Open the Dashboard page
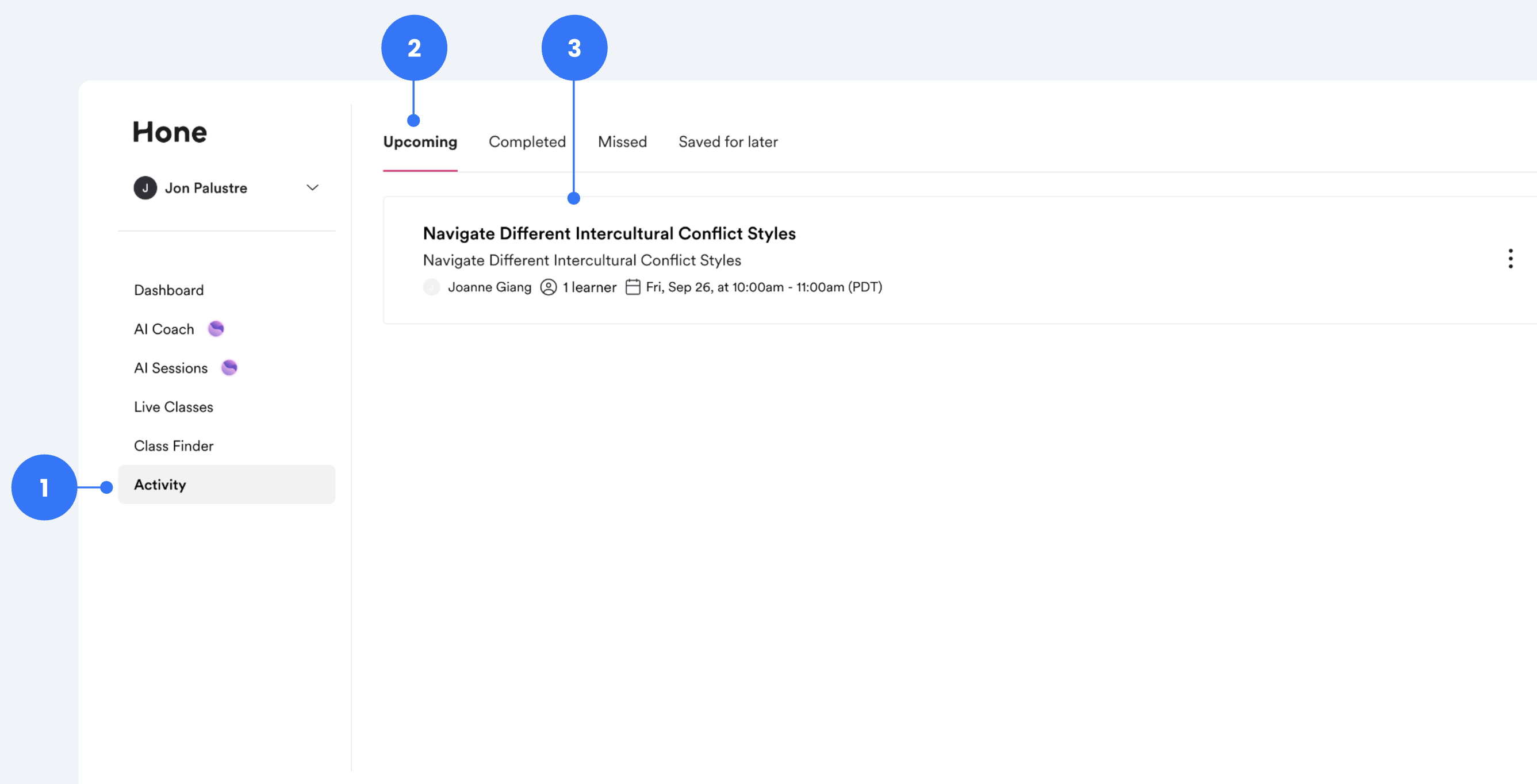 (169, 290)
